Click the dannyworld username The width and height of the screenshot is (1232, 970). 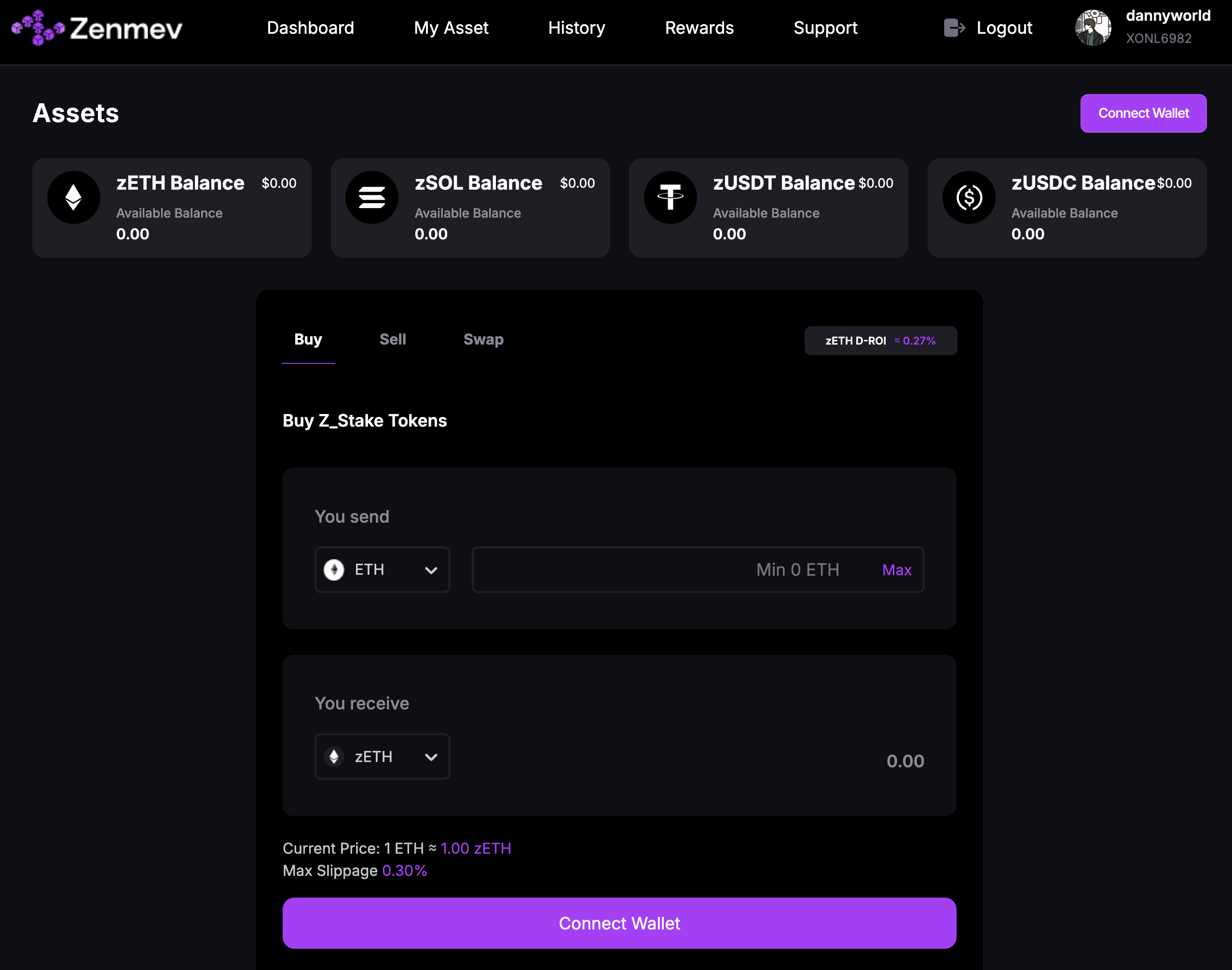[1168, 15]
